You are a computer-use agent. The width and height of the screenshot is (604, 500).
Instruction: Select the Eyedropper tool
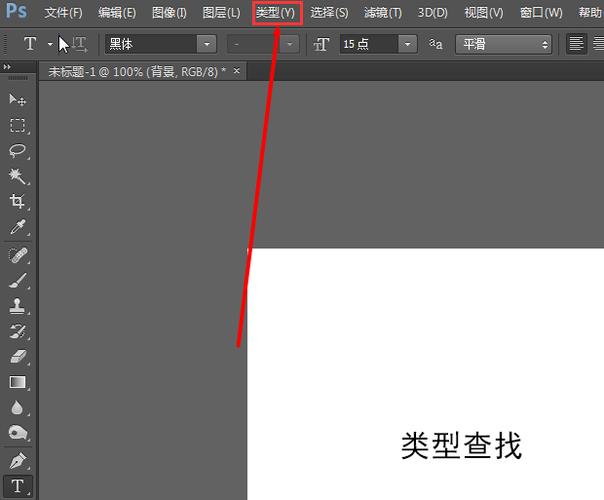click(x=17, y=227)
